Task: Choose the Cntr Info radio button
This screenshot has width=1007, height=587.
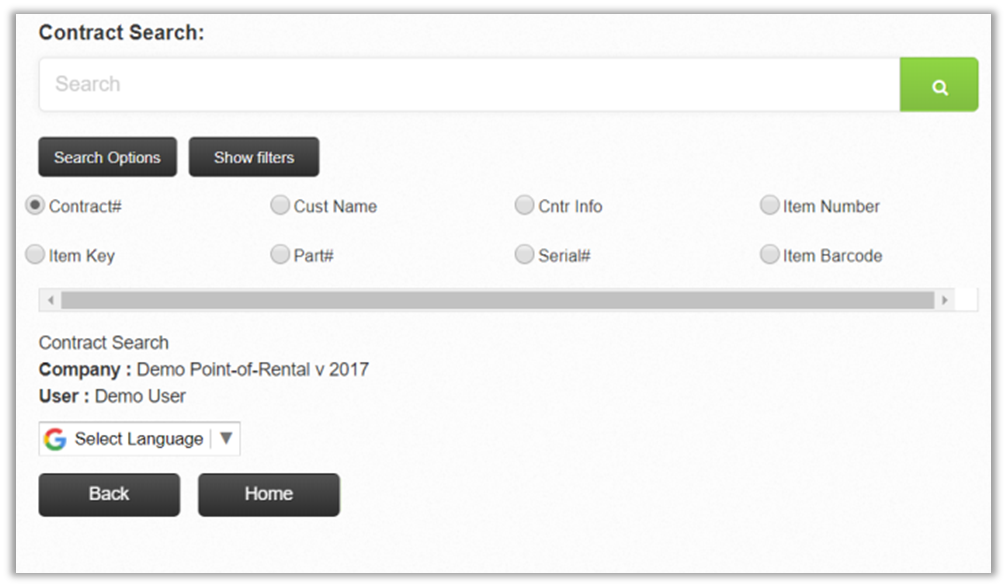Action: (524, 205)
